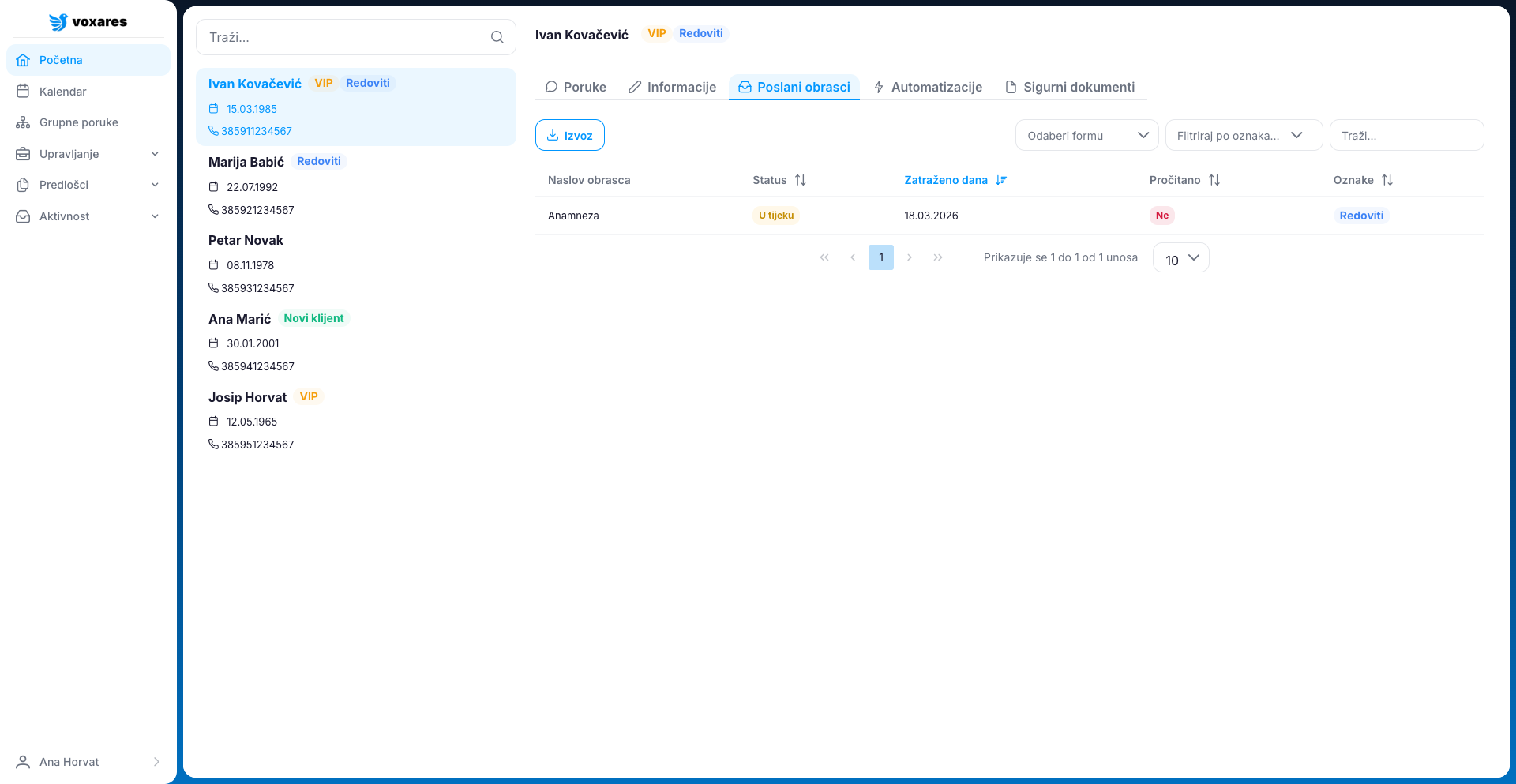
Task: Open the Filtriraj po oznaka dropdown
Action: coord(1243,135)
